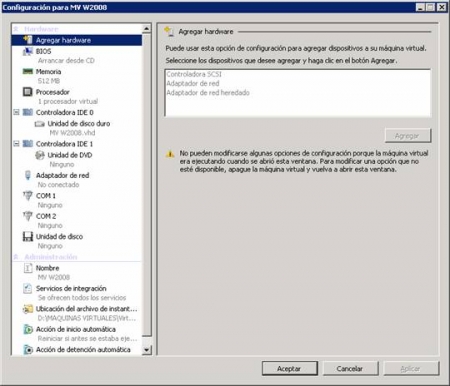Click the Servicios de integración icon

[28, 288]
